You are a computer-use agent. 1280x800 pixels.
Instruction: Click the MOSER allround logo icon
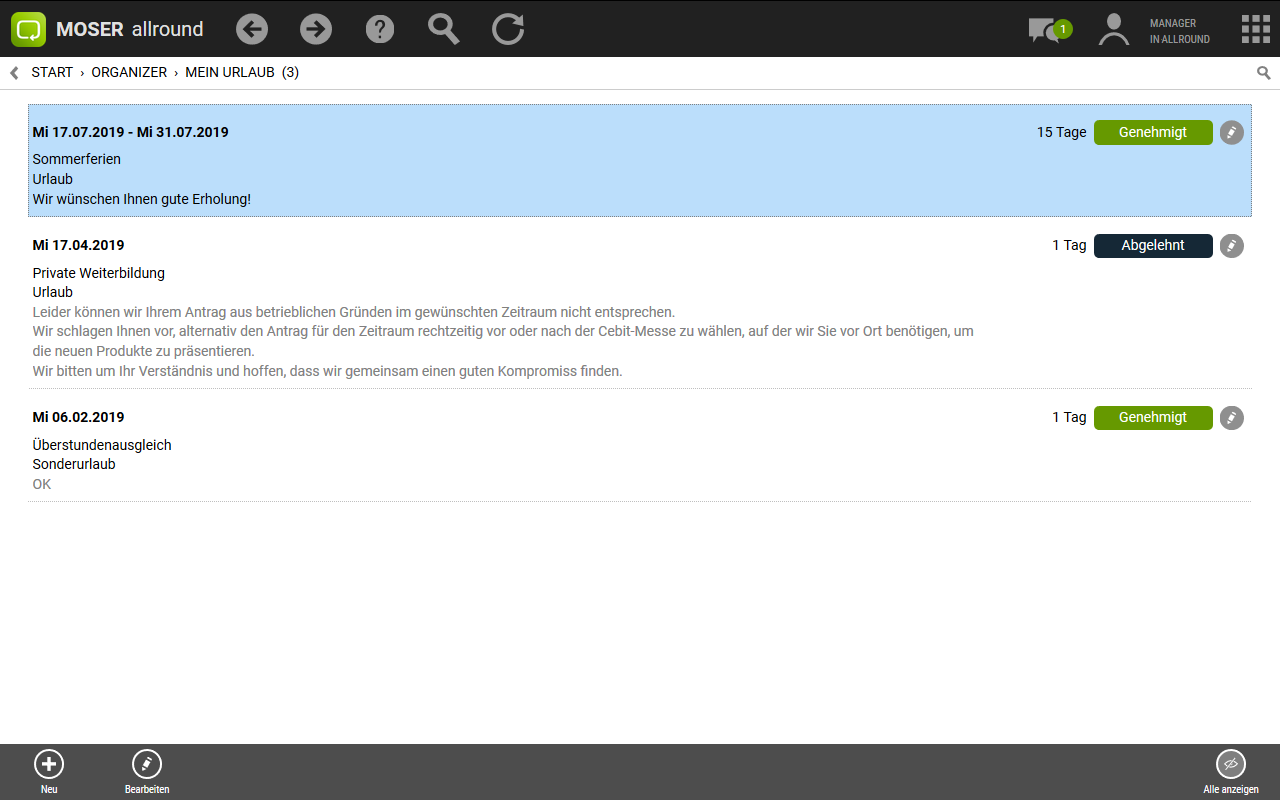(29, 29)
